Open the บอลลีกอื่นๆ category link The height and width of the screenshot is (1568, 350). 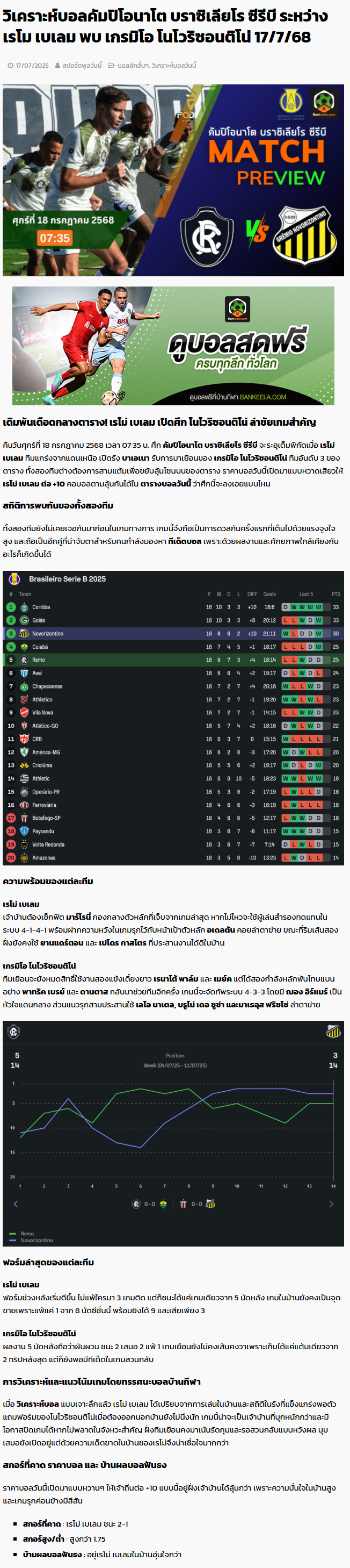coord(133,66)
